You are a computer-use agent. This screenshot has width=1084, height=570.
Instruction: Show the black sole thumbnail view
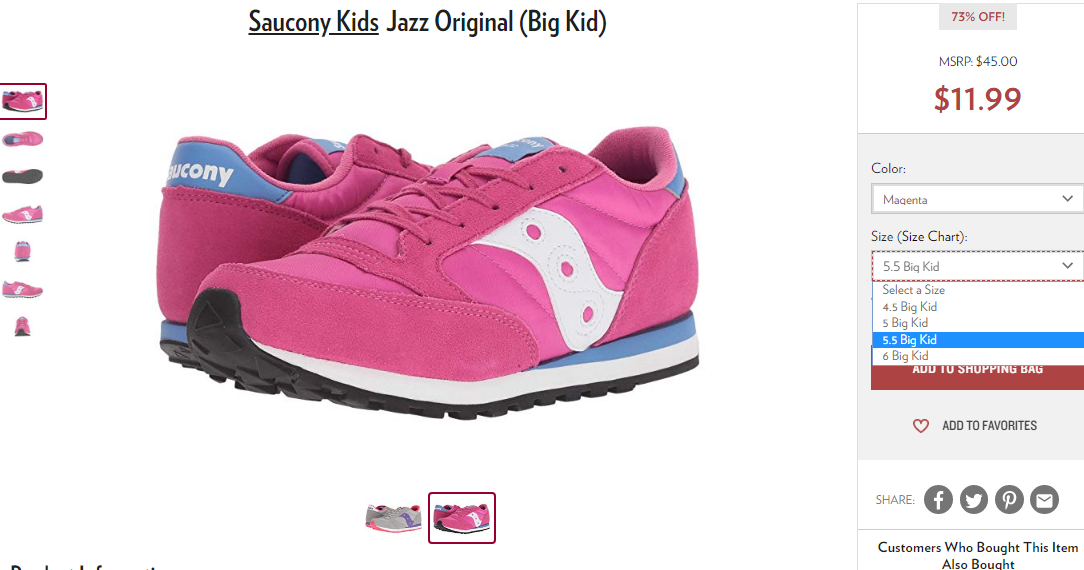[x=23, y=176]
